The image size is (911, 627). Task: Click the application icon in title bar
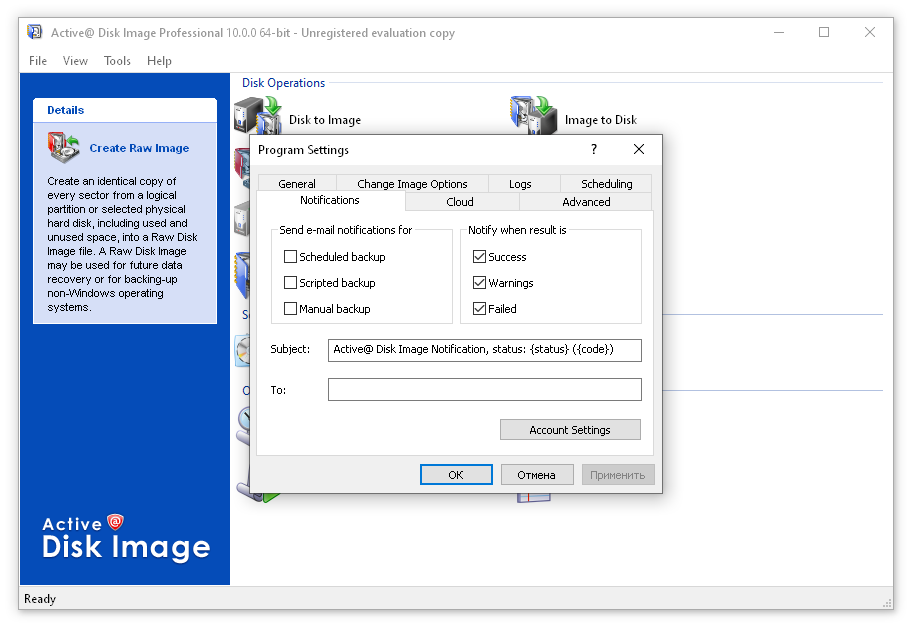click(35, 32)
